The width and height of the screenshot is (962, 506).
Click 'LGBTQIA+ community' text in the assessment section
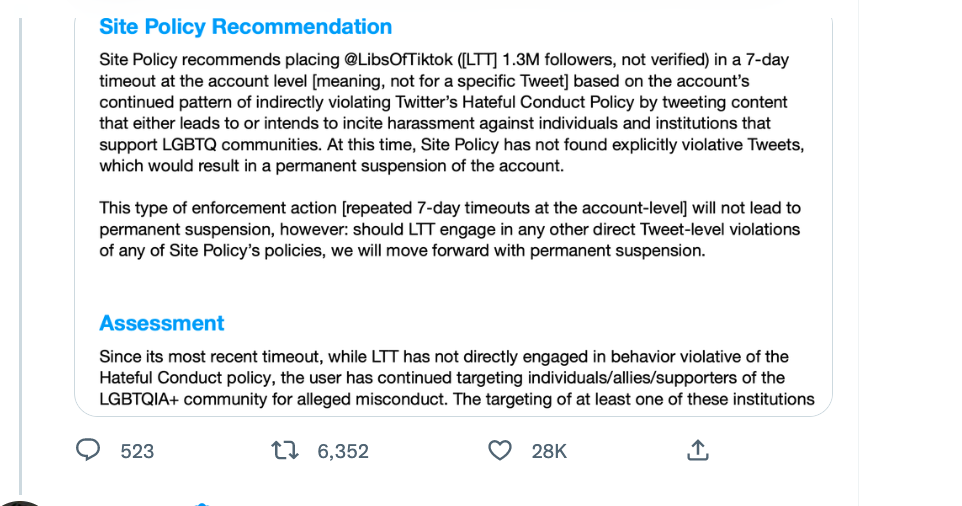click(183, 399)
